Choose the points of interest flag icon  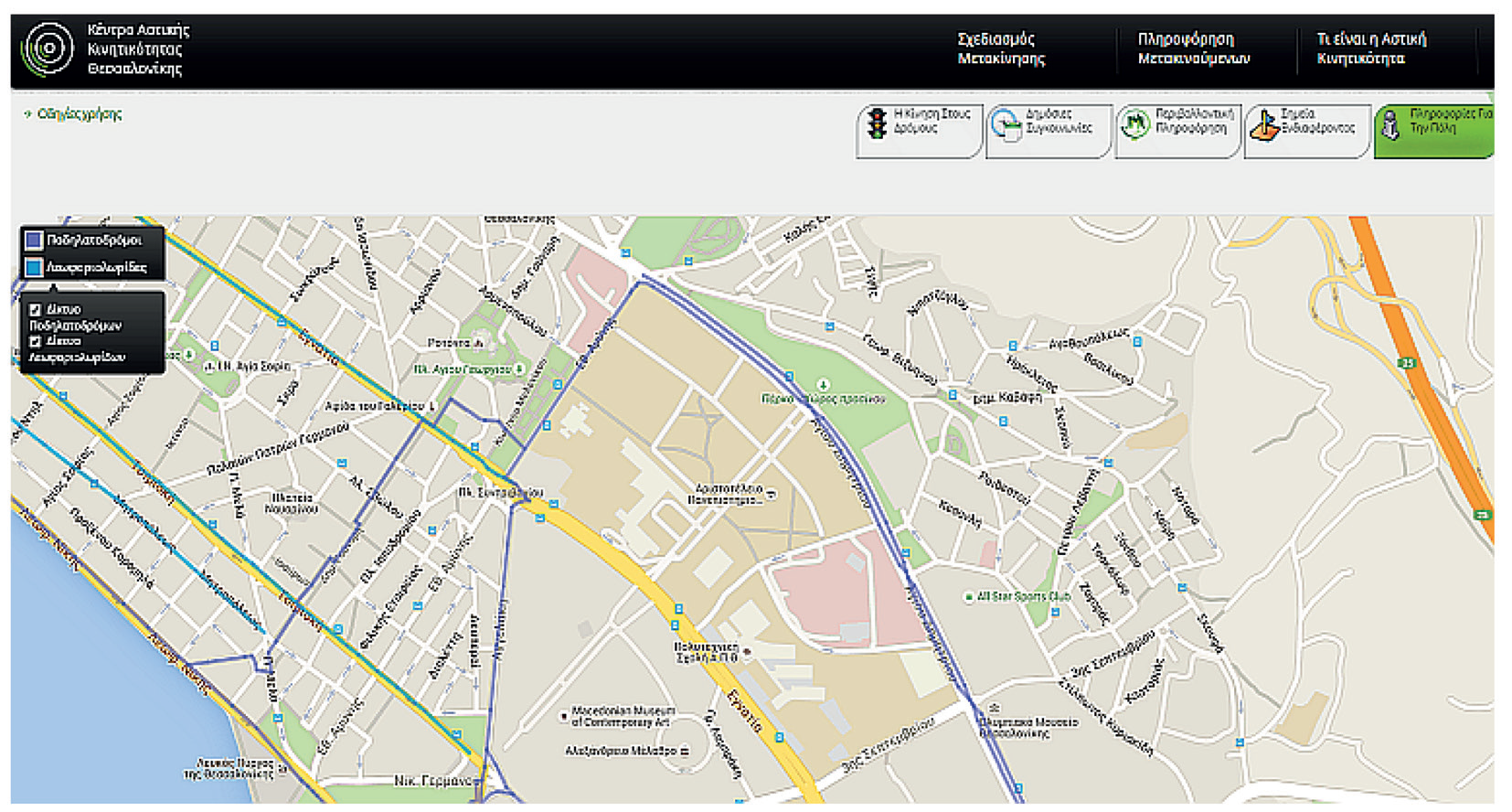1264,124
